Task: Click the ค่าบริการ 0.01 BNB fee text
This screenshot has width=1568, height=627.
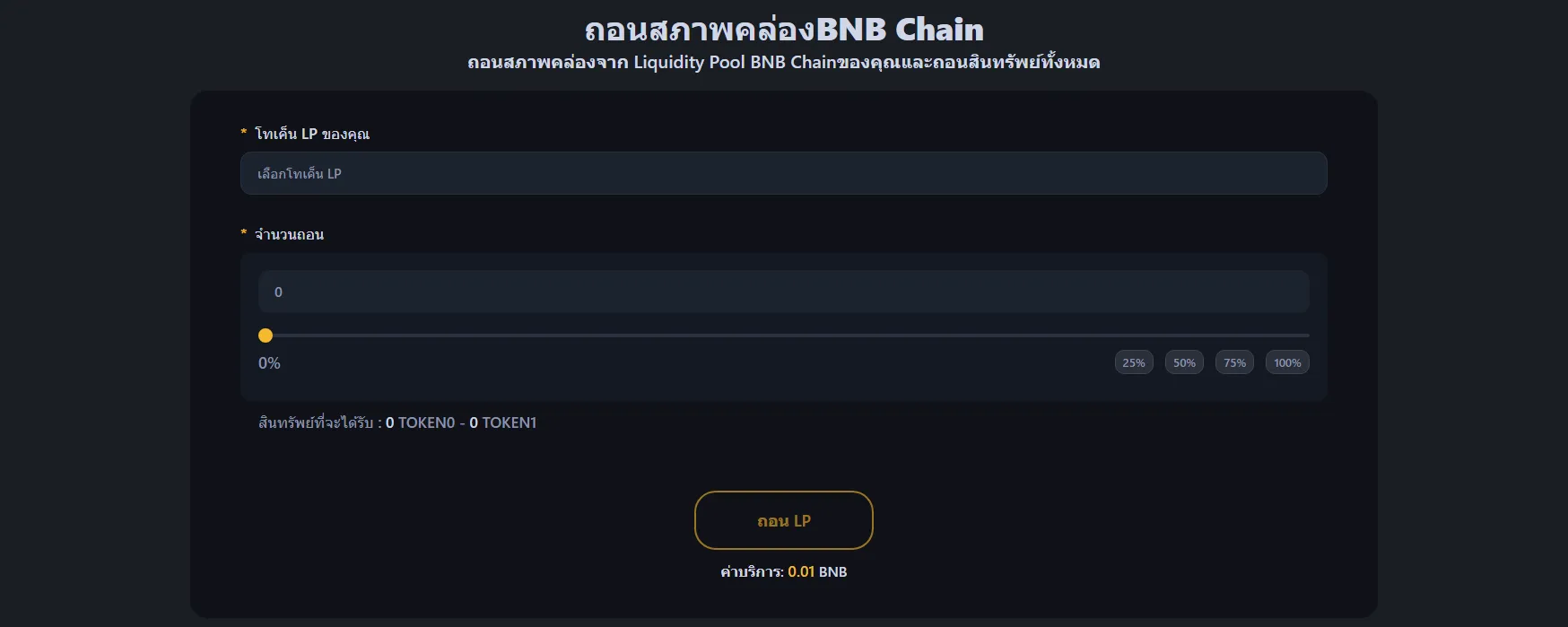Action: click(x=783, y=571)
